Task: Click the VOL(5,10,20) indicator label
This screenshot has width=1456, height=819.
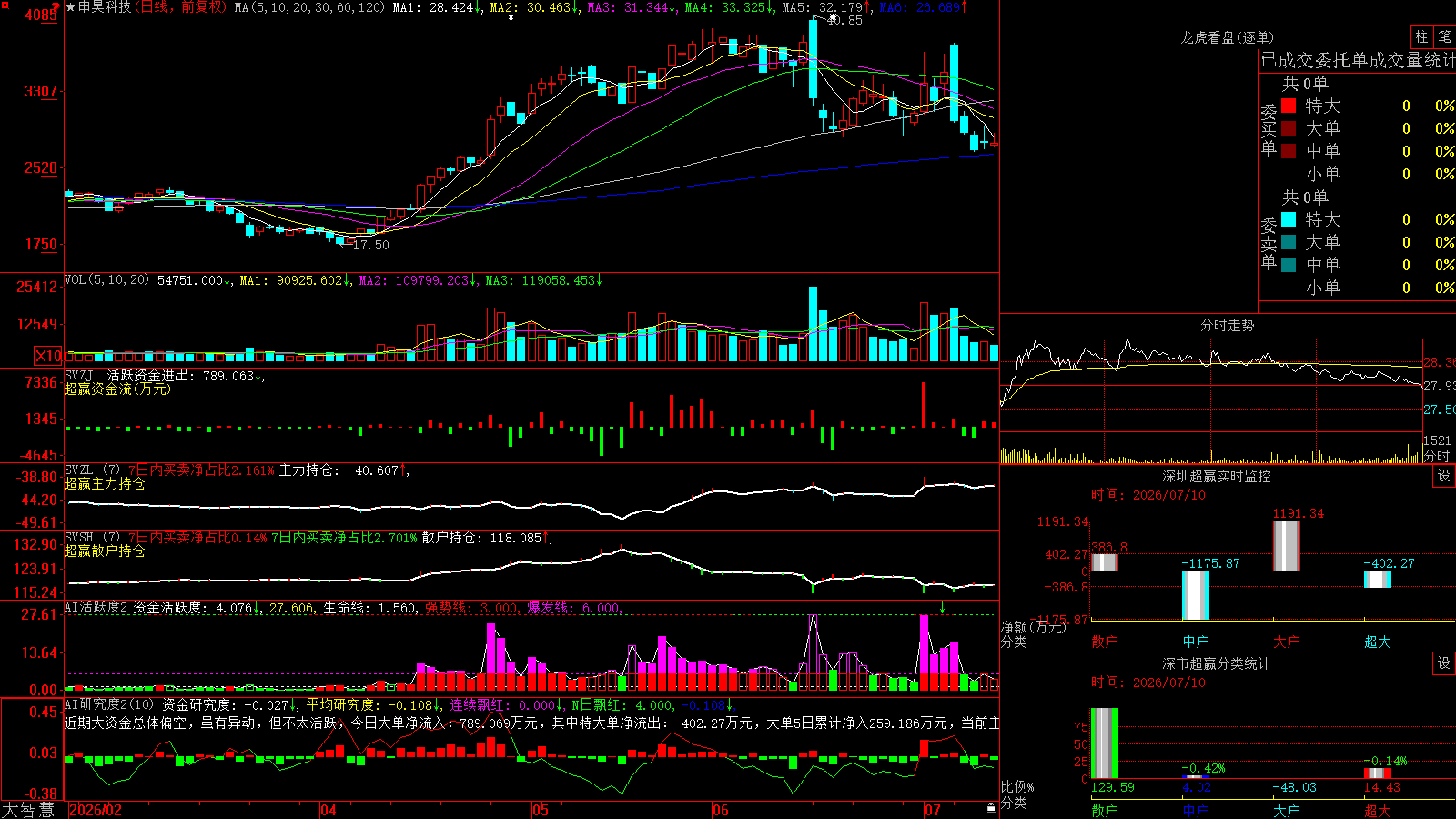Action: tap(107, 280)
